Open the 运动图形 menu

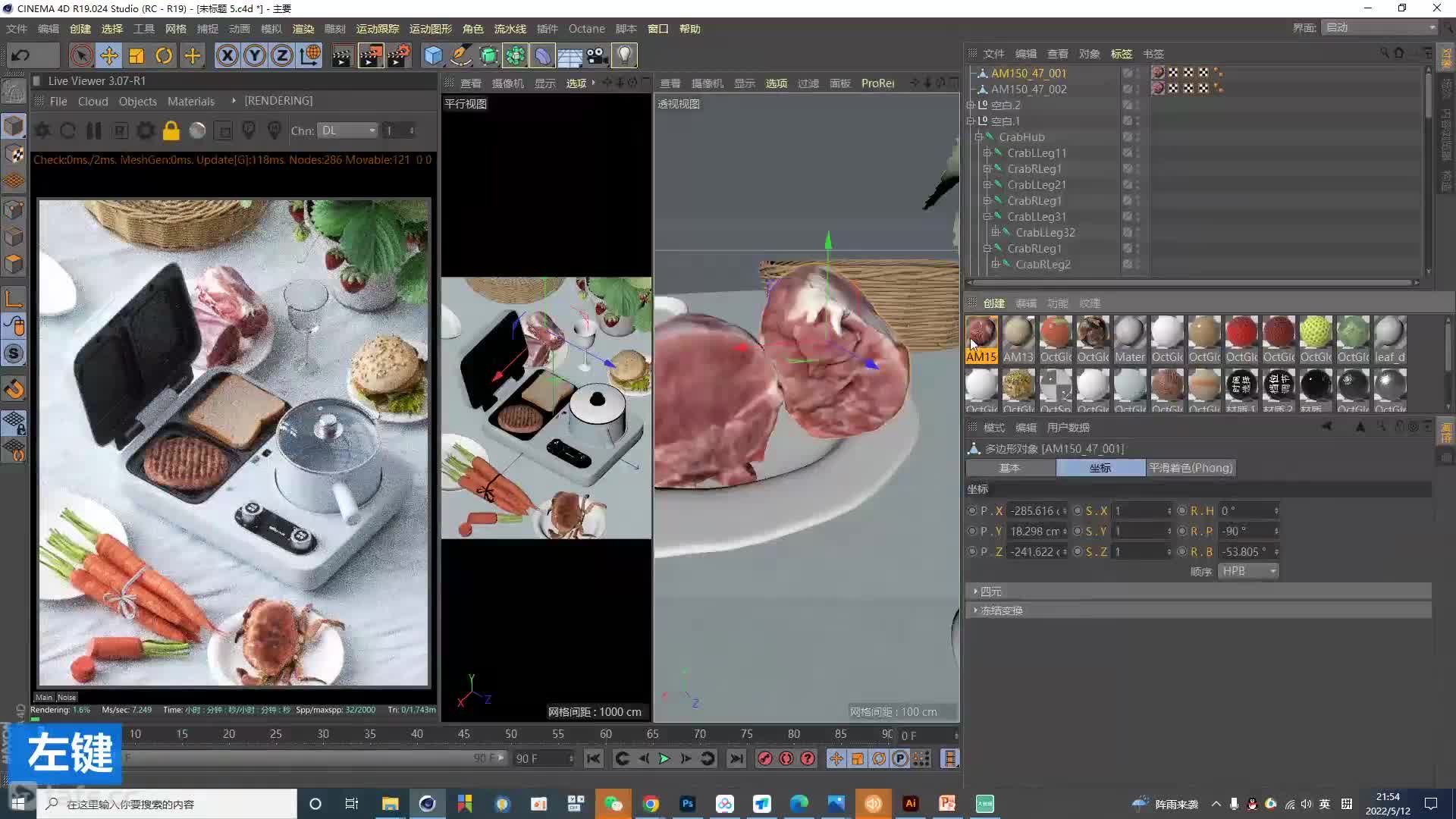(431, 29)
